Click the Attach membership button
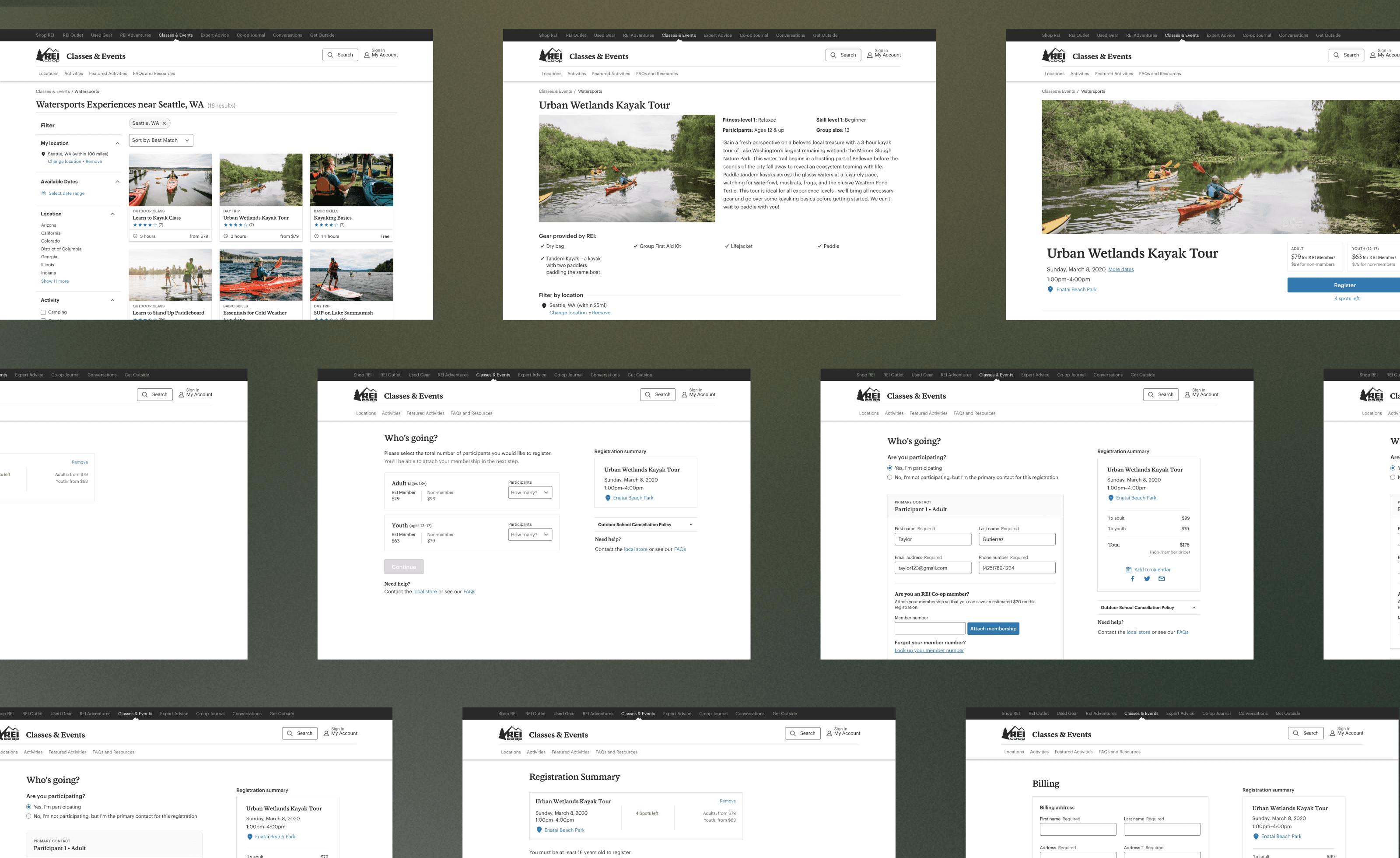Screen dimensions: 1400x858 point(993,629)
